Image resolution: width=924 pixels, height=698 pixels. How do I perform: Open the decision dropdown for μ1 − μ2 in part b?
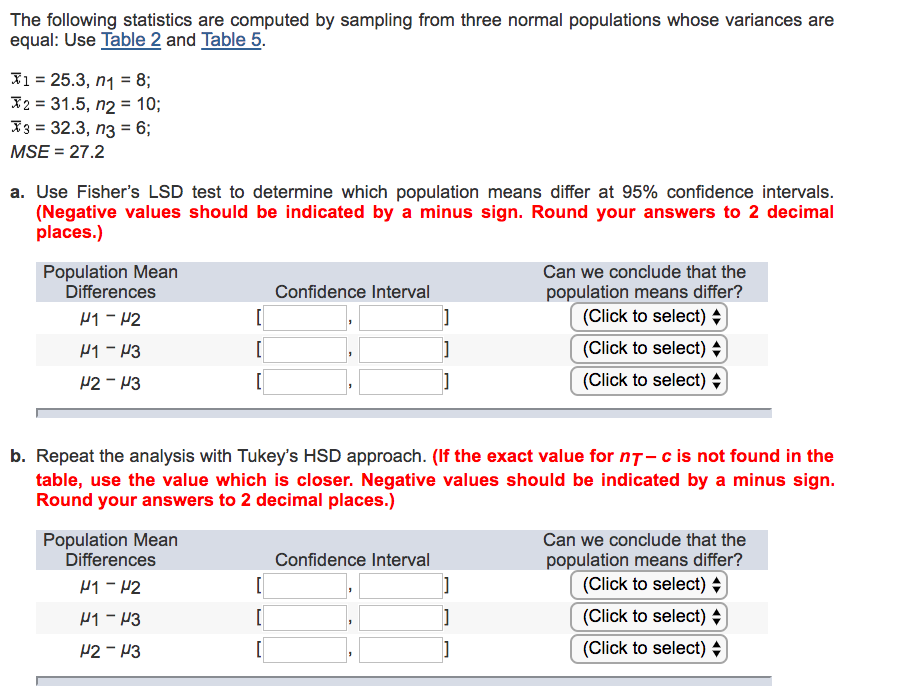pos(648,584)
